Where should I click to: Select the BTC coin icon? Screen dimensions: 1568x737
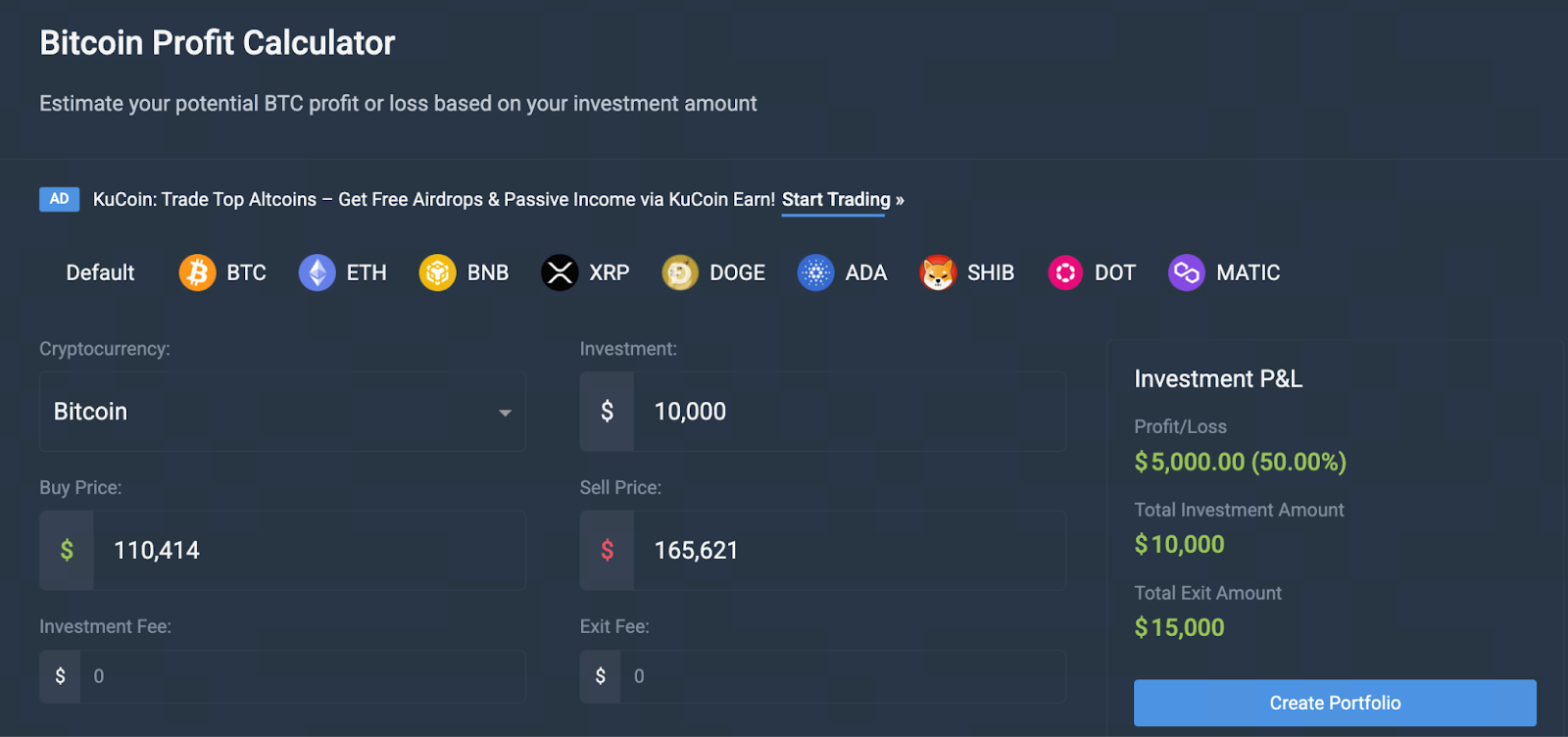(x=197, y=272)
